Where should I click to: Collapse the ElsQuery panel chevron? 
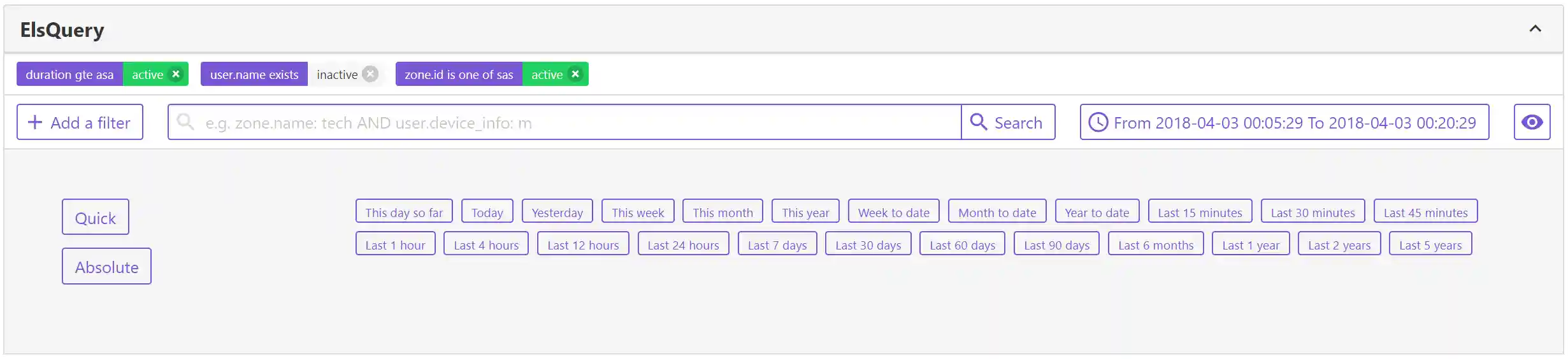1535,29
